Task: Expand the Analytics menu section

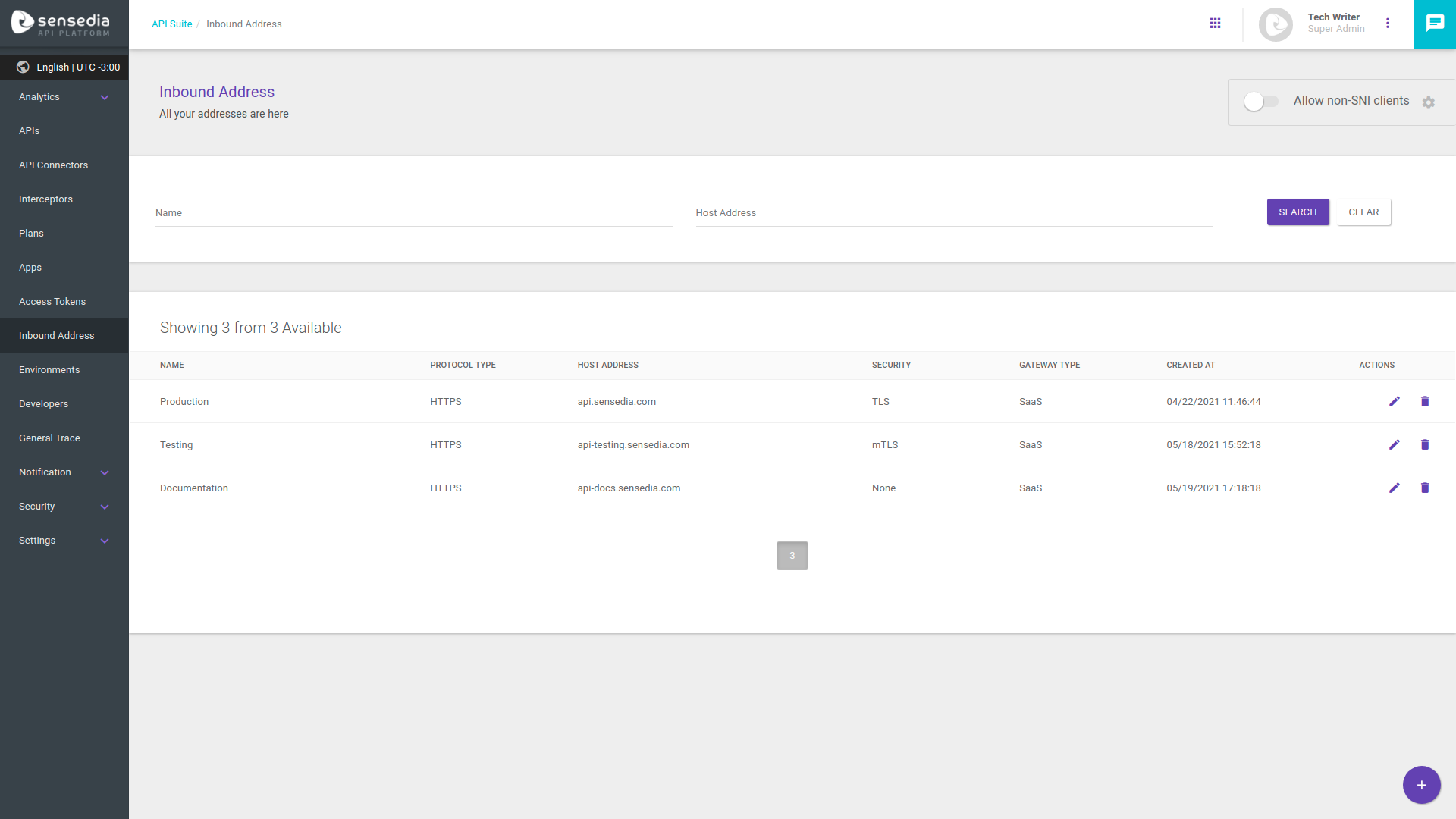Action: (64, 96)
